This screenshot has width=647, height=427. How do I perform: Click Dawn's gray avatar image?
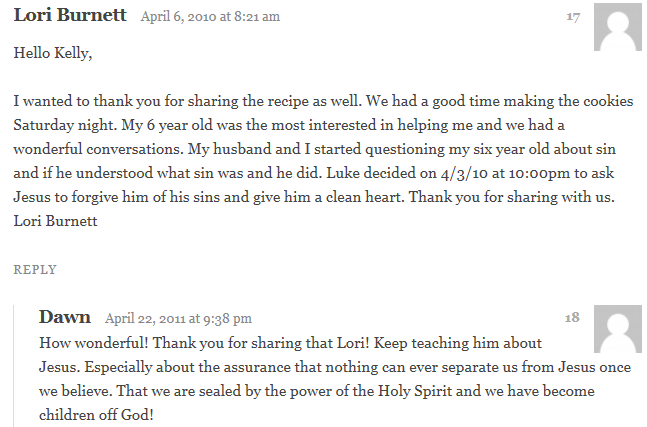pyautogui.click(x=617, y=329)
